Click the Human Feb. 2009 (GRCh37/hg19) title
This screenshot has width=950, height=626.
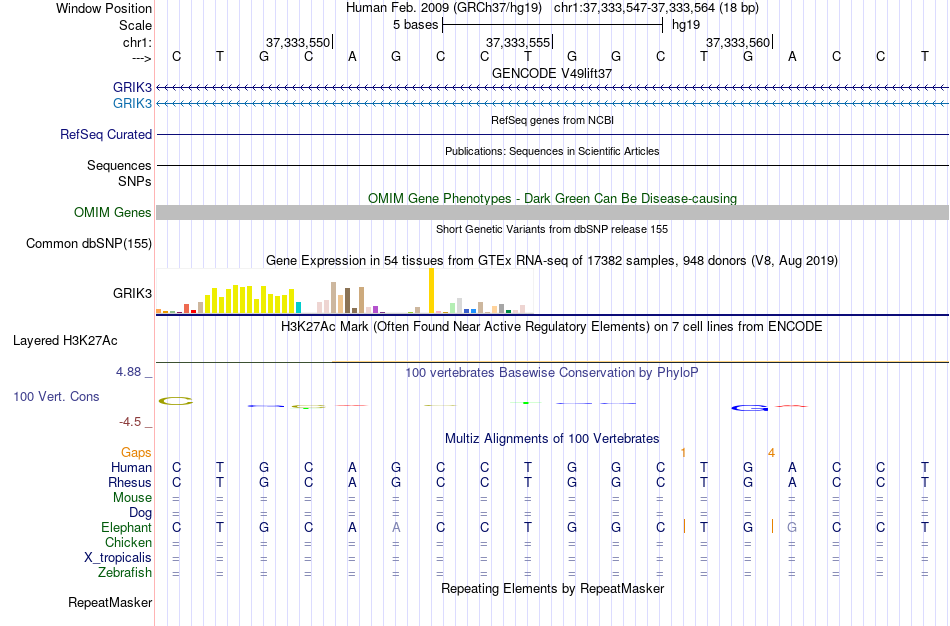click(x=445, y=8)
